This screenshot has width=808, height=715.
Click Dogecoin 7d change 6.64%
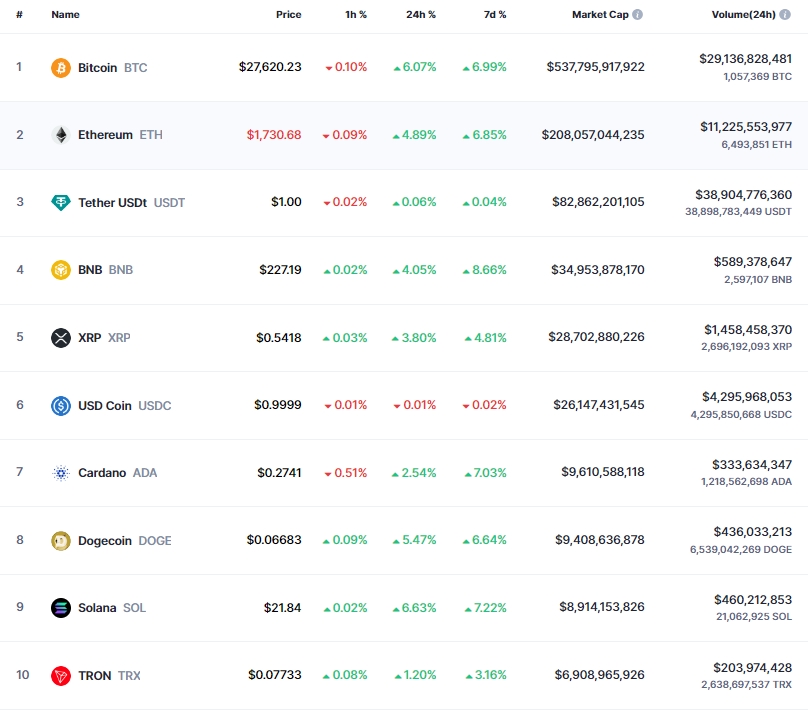(485, 540)
